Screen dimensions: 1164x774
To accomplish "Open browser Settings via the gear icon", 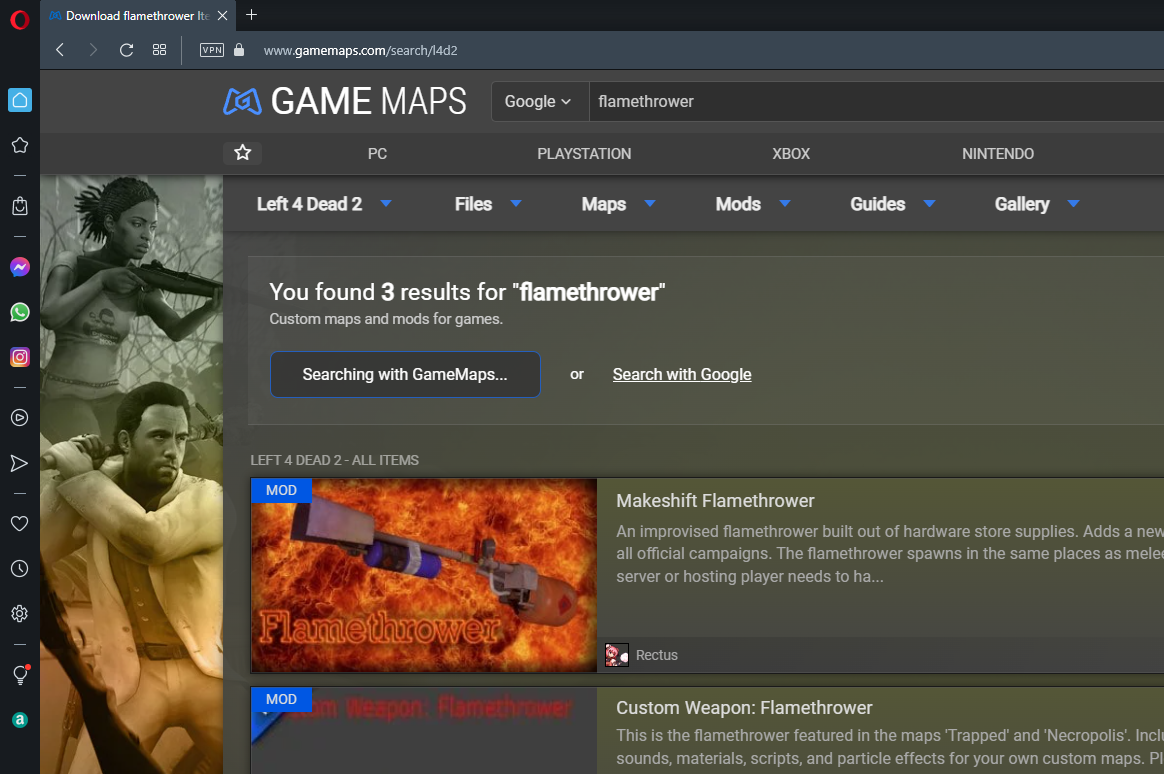I will 19,613.
